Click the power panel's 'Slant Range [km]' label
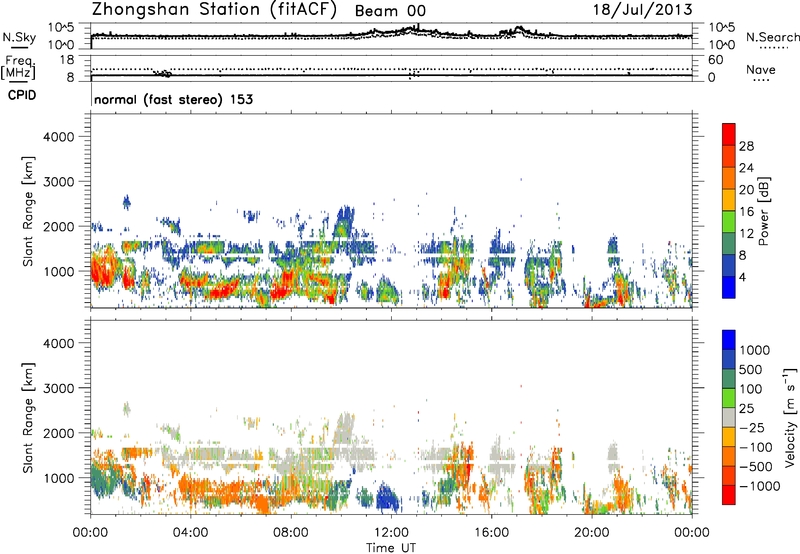This screenshot has height=554, width=800. click(28, 211)
